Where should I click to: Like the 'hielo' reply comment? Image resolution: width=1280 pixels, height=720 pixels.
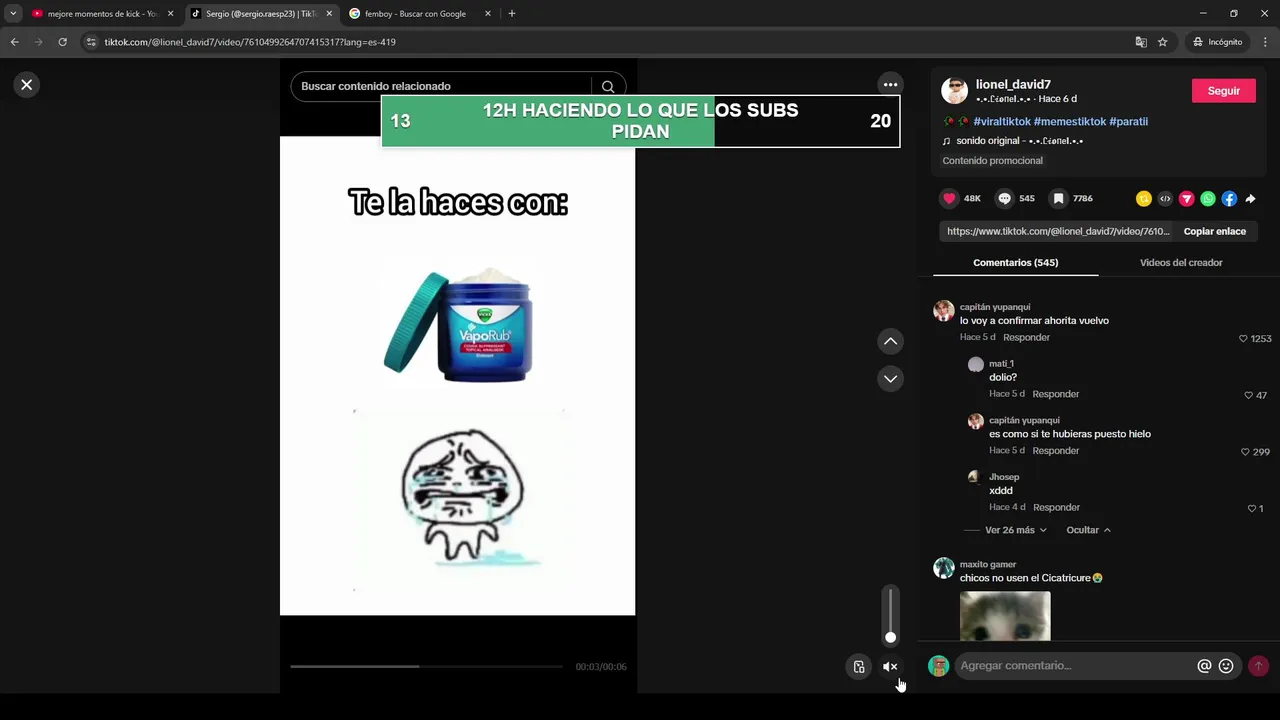(1245, 452)
